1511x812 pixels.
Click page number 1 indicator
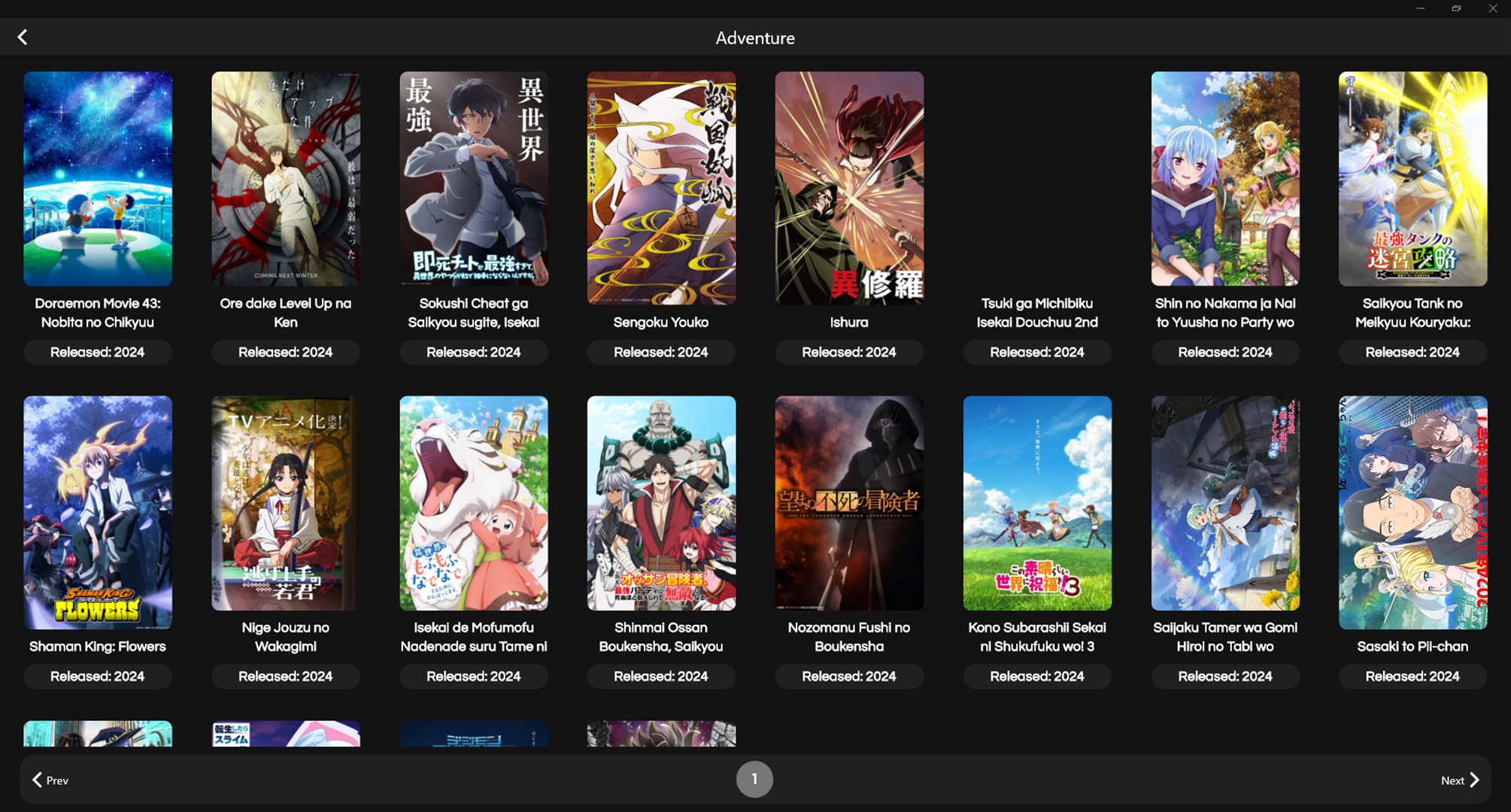point(755,779)
